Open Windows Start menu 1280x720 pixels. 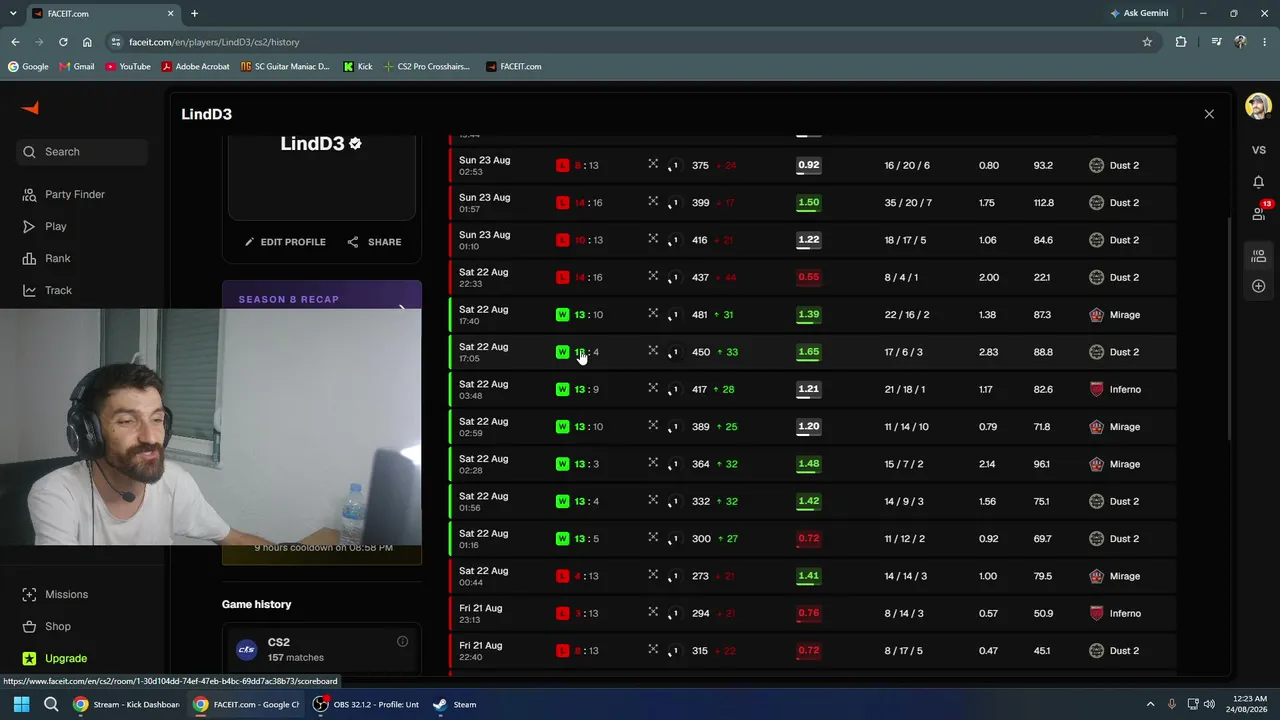[x=21, y=704]
